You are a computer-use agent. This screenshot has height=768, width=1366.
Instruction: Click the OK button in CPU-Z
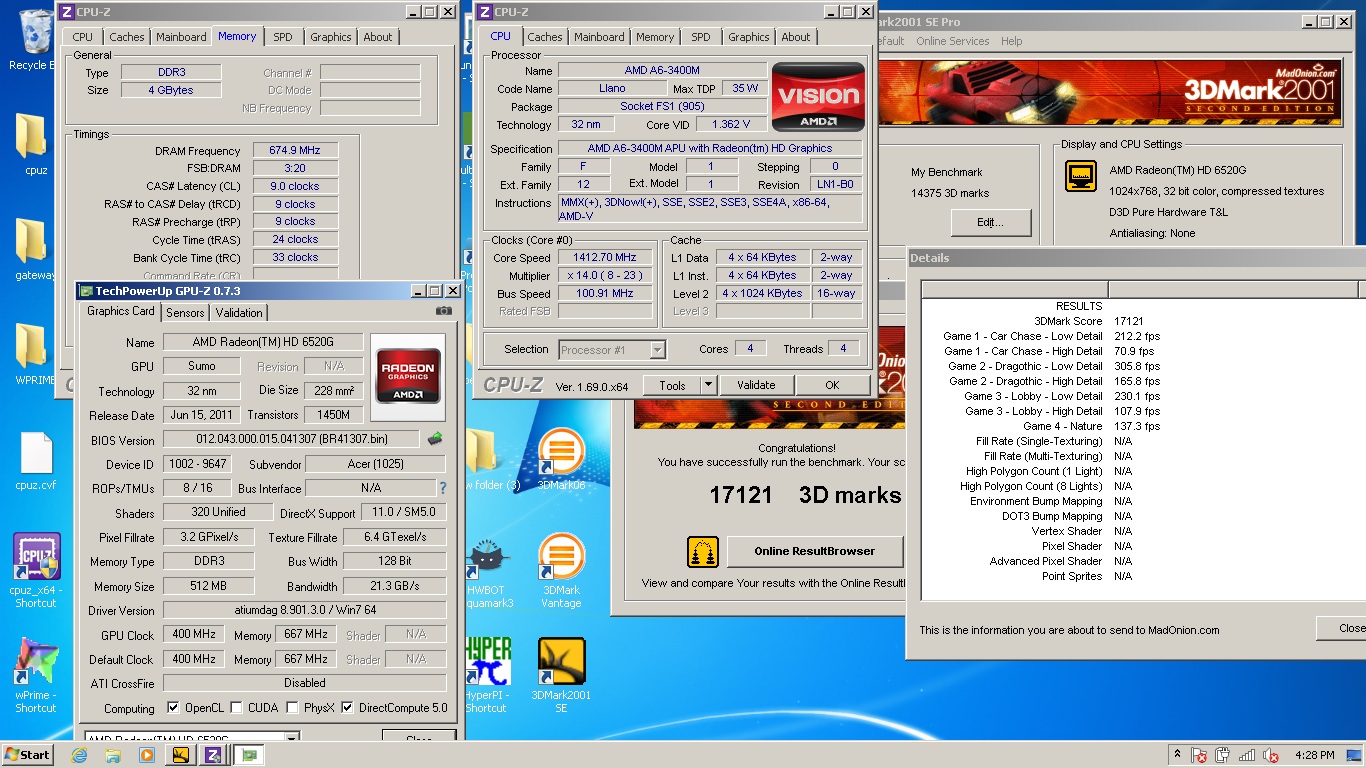coord(832,385)
